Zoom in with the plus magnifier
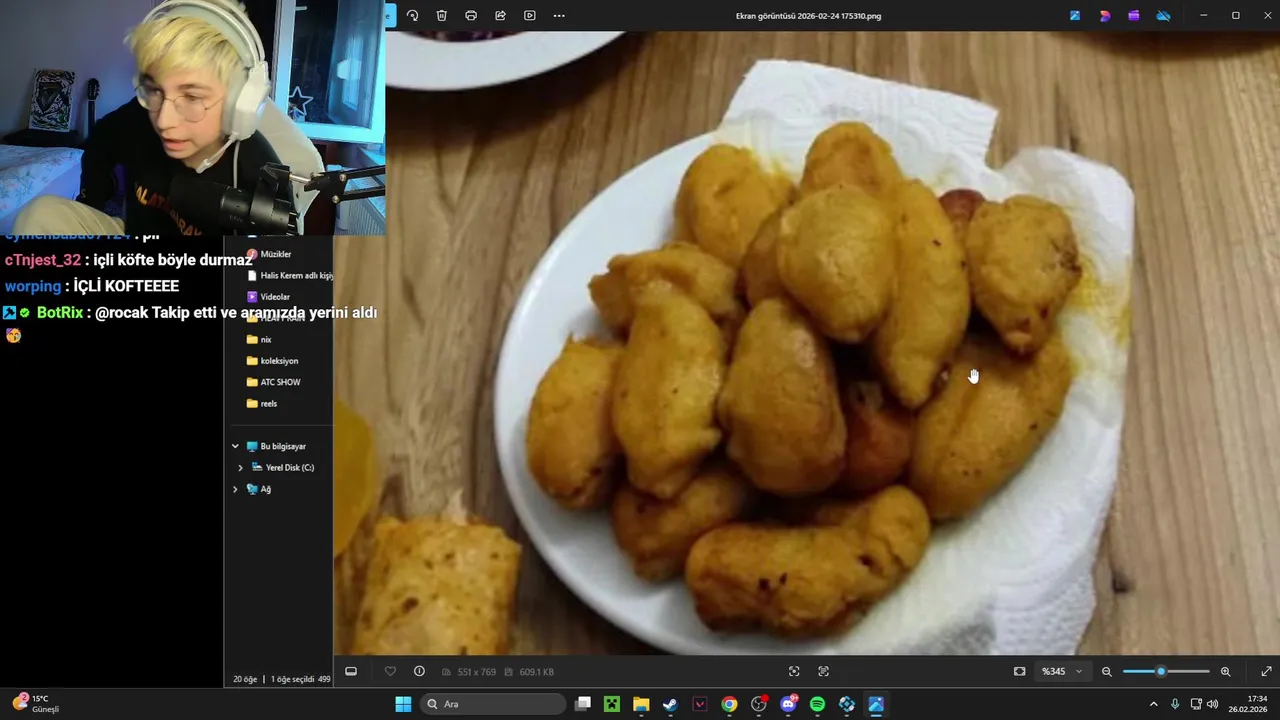The height and width of the screenshot is (720, 1280). click(x=1226, y=671)
